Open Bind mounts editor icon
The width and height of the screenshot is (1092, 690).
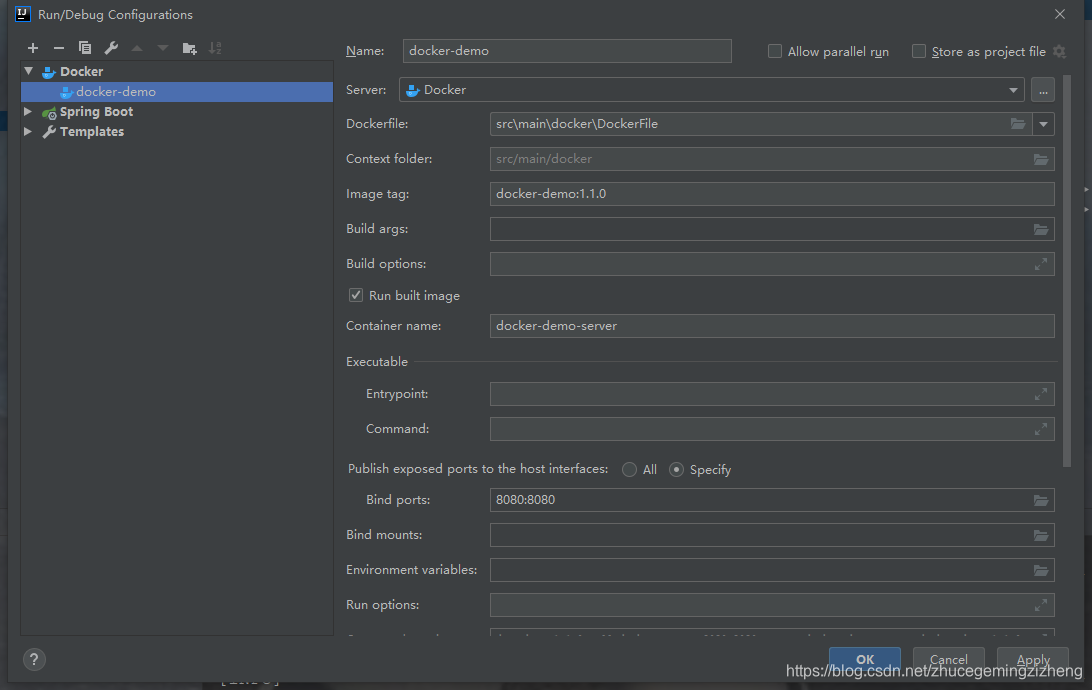(1040, 535)
